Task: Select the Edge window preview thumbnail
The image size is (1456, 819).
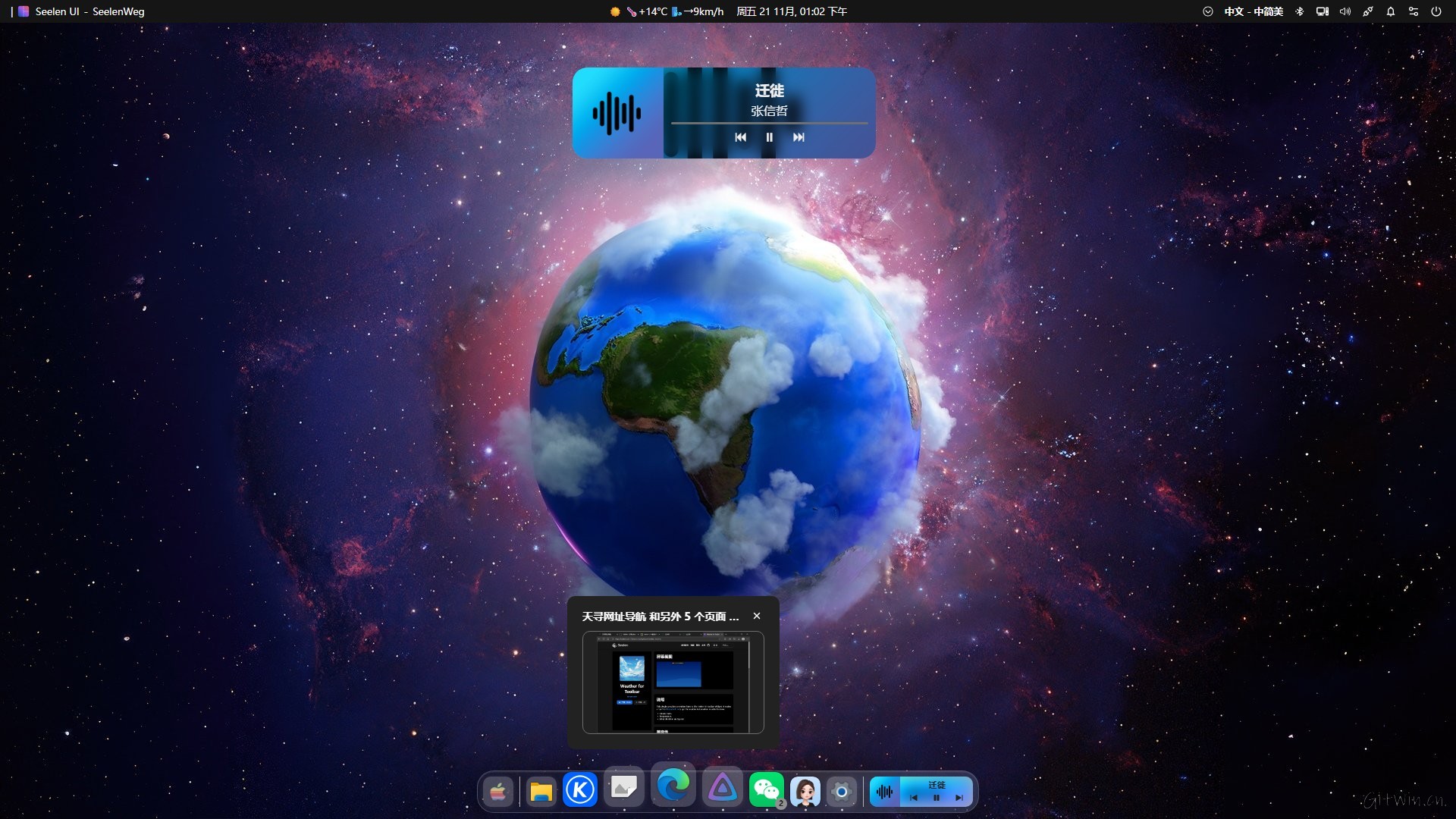Action: [673, 682]
